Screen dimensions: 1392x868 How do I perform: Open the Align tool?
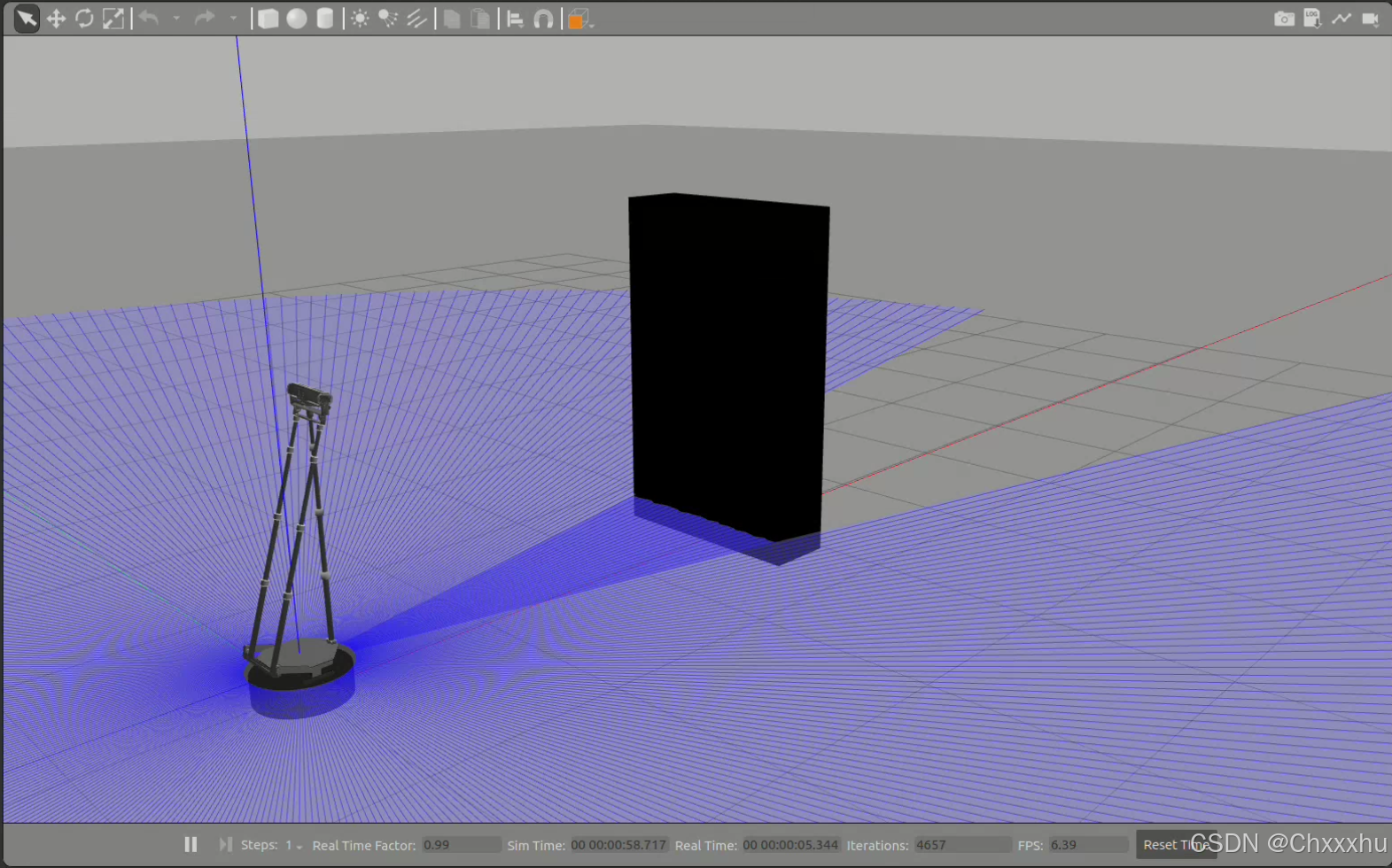pos(515,19)
